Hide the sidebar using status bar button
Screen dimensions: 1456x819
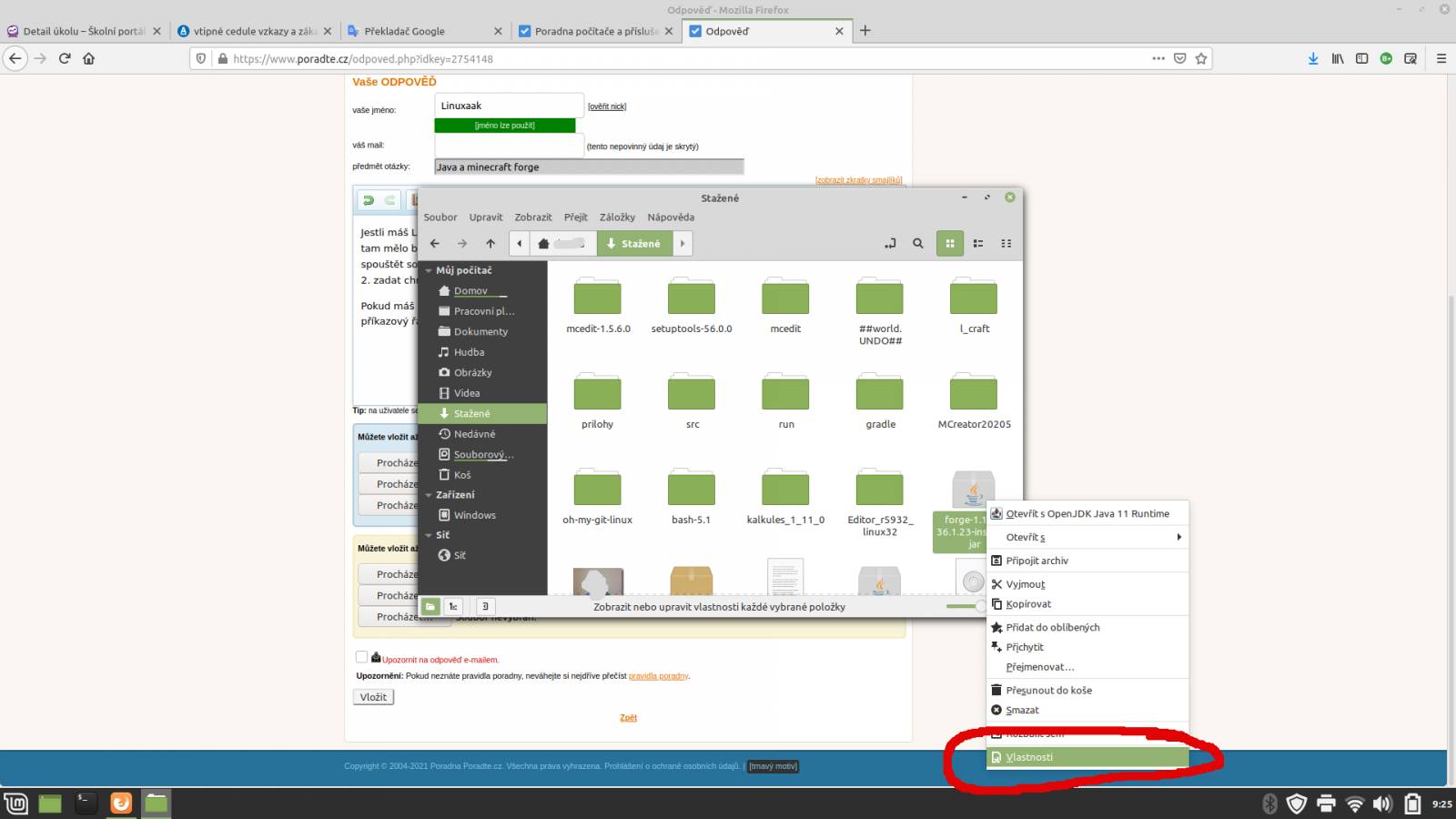pyautogui.click(x=485, y=606)
